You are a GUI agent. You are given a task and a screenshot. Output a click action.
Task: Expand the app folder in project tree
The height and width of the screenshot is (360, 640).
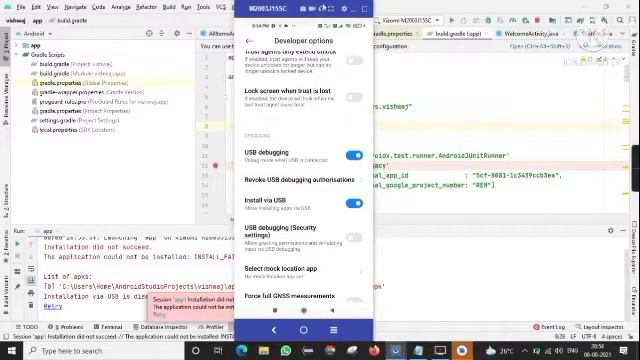tap(16, 45)
